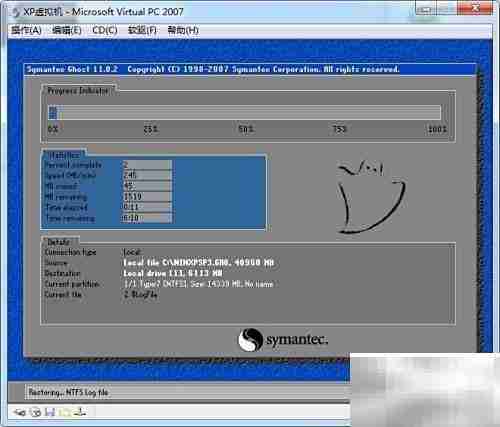This screenshot has width=500, height=427.
Task: Click the CD drive status icon
Action: [36, 413]
